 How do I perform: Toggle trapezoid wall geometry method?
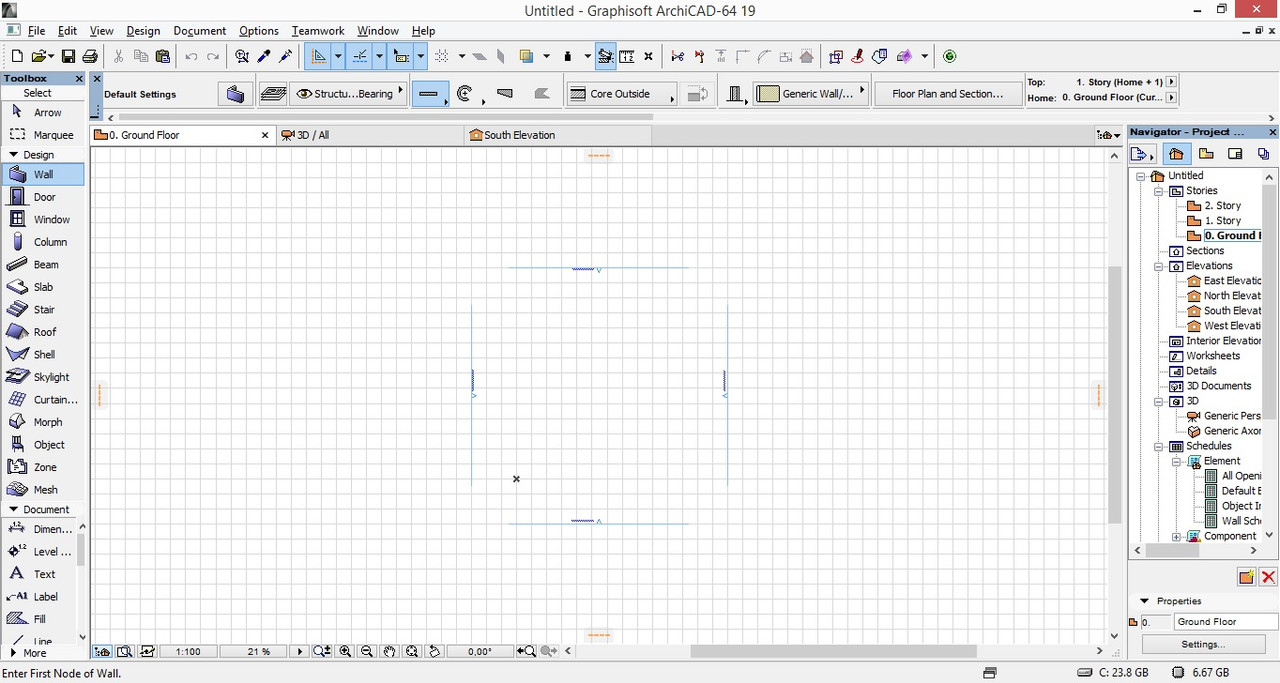coord(505,94)
